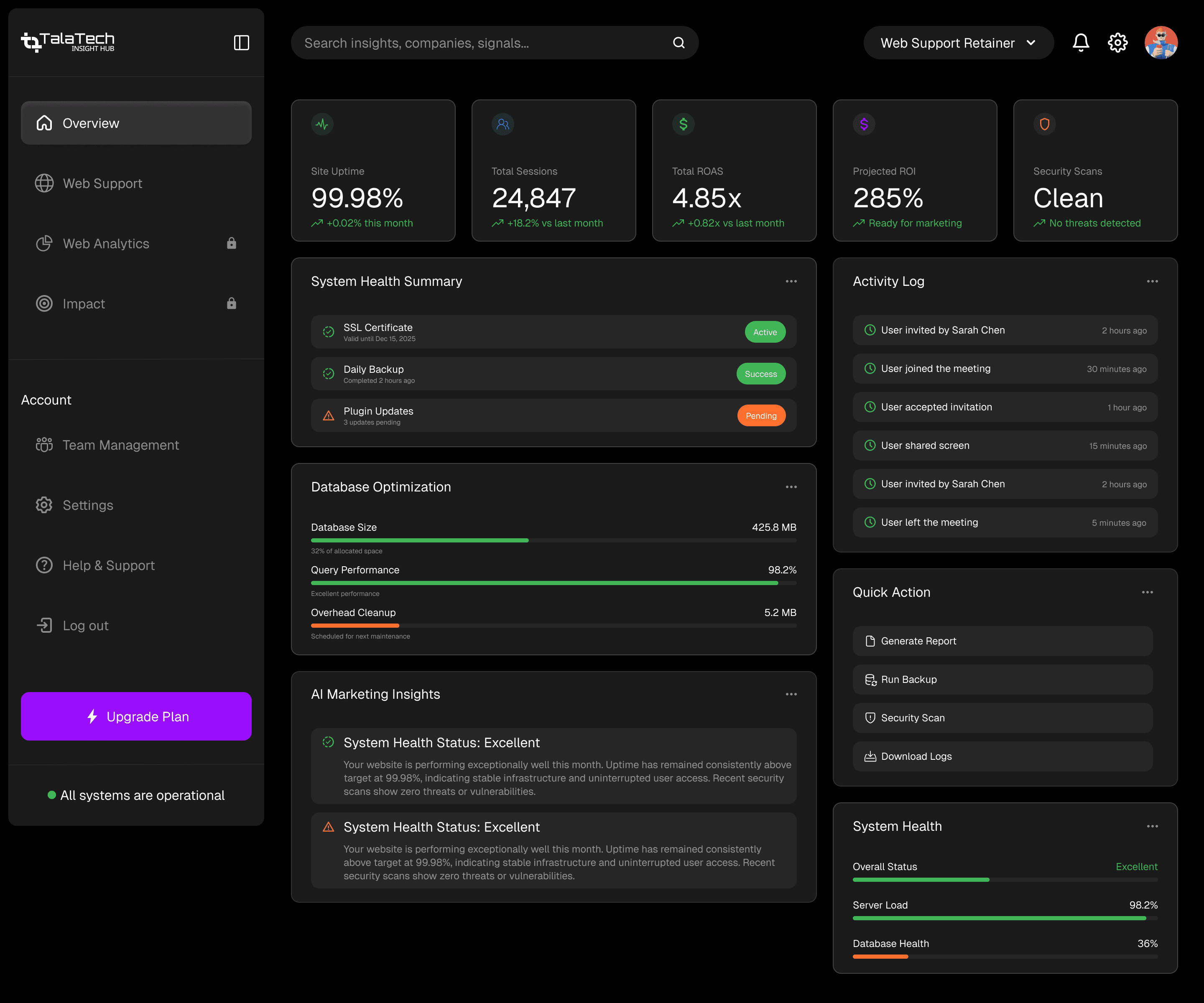Click the Server Load progress bar
This screenshot has height=1003, width=1204.
pos(1005,918)
